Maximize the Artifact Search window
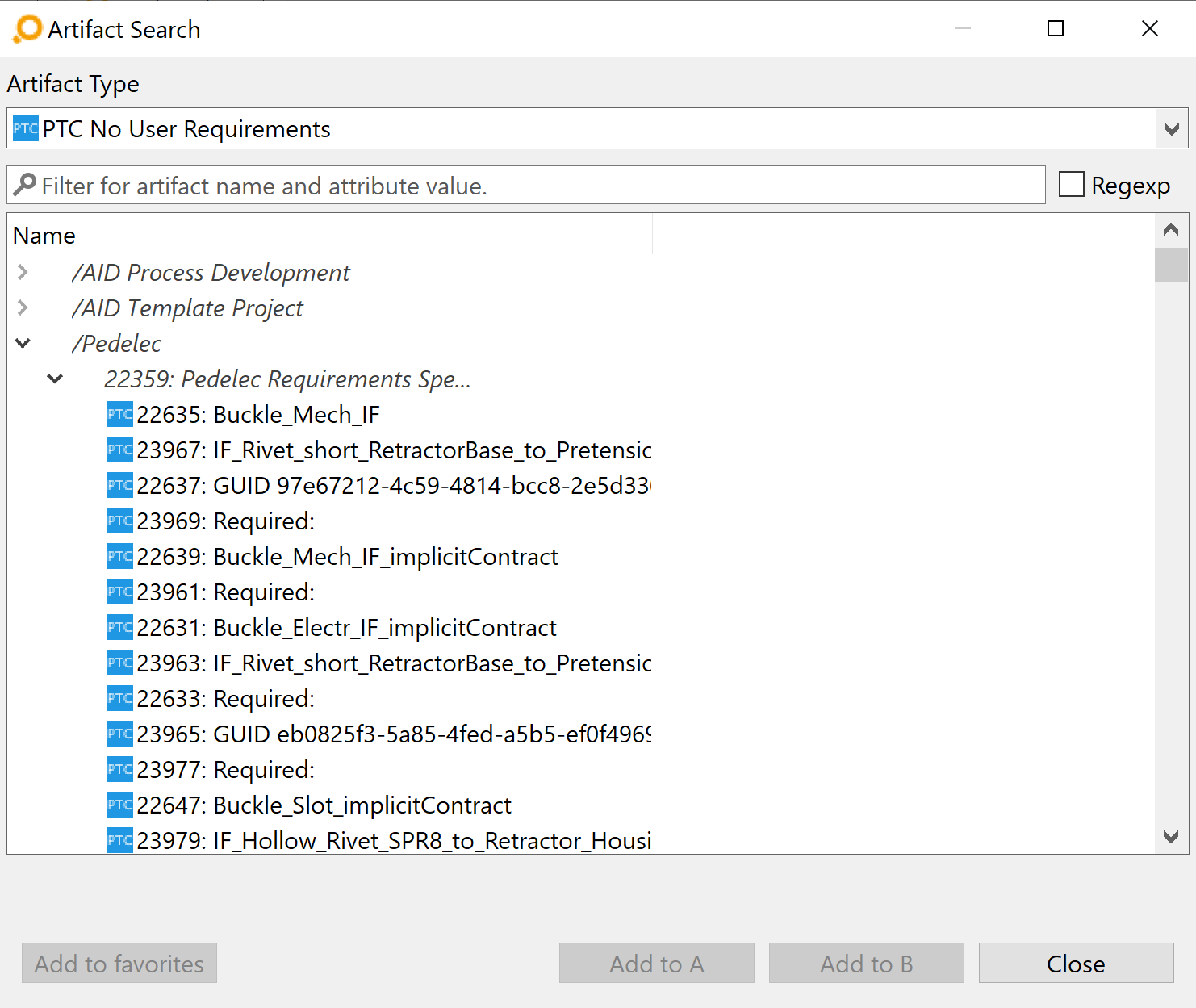The image size is (1196, 1008). [x=1056, y=28]
